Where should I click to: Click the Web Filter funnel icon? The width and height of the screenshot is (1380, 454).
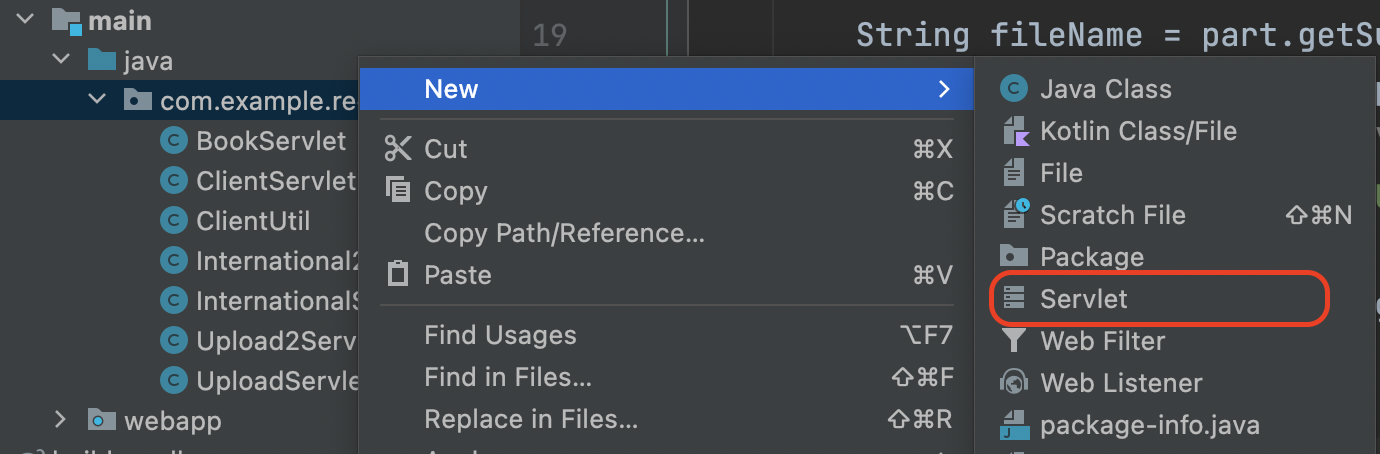pyautogui.click(x=1014, y=341)
